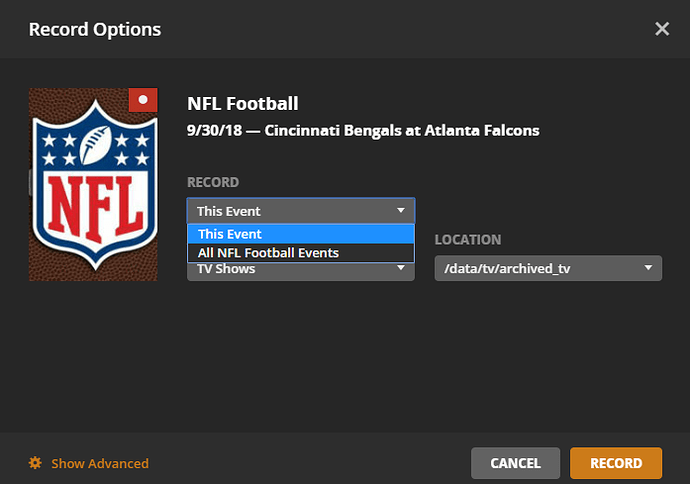690x484 pixels.
Task: Click the RECORD field label
Action: pyautogui.click(x=213, y=183)
